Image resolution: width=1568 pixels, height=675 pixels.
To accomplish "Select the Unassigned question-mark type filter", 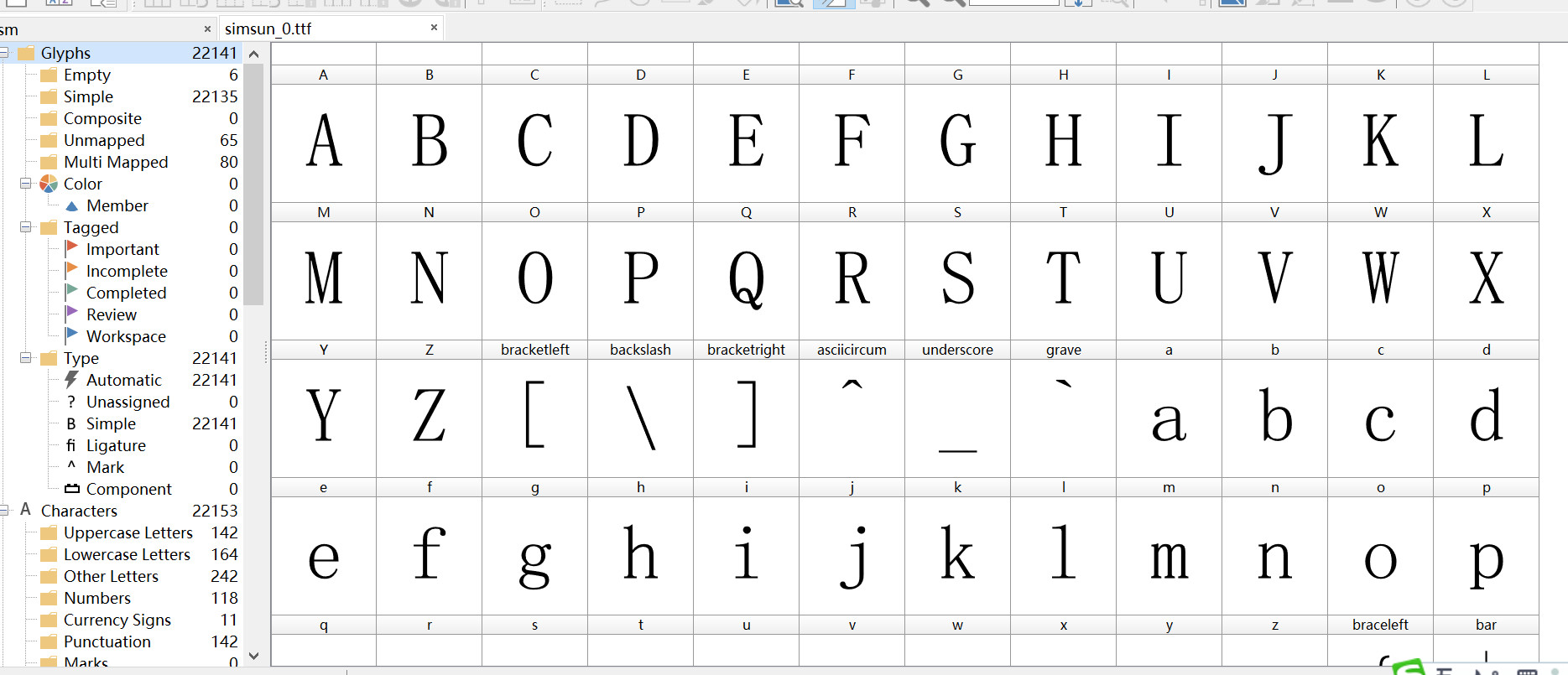I will pos(128,402).
